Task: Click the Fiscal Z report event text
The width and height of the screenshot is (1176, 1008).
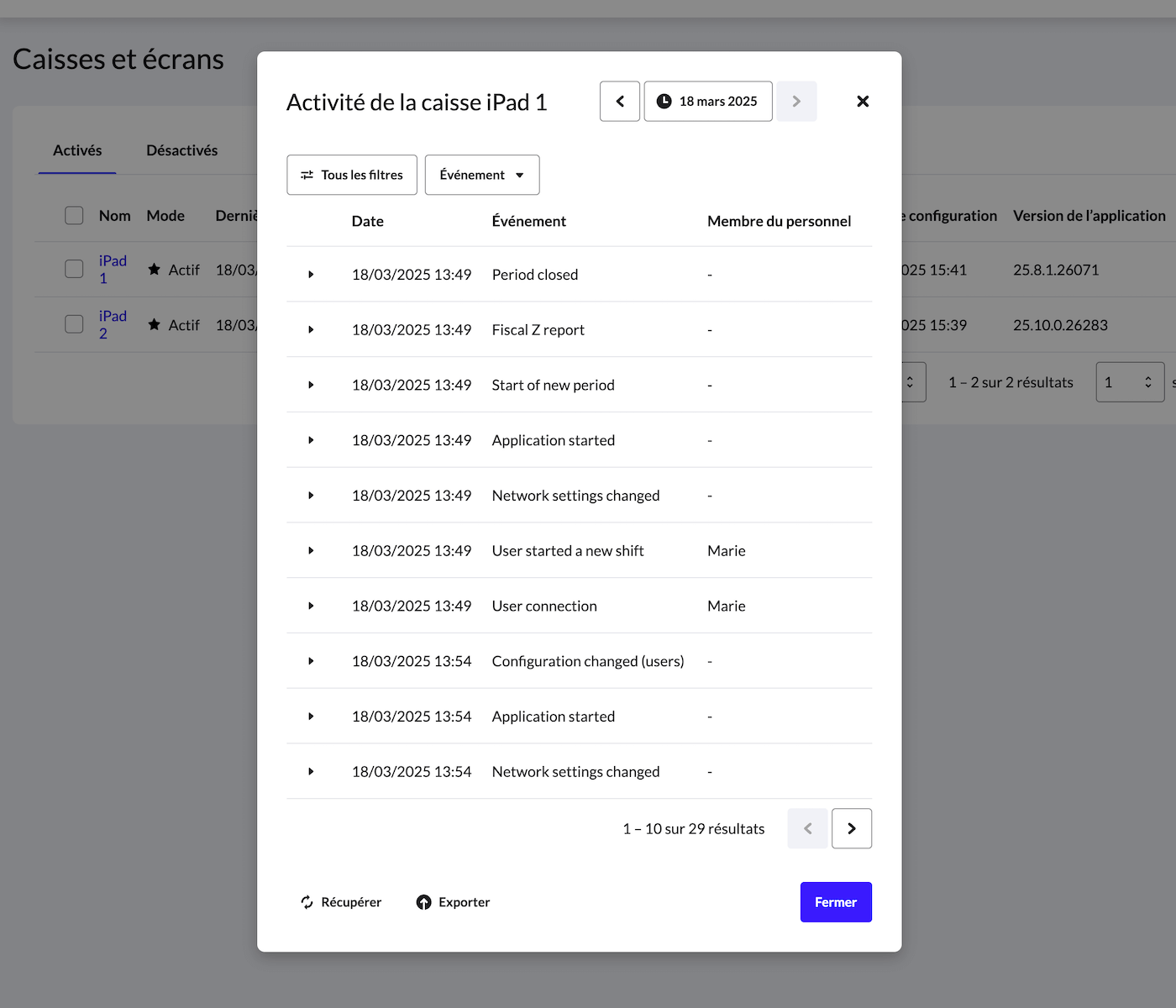Action: pos(538,330)
